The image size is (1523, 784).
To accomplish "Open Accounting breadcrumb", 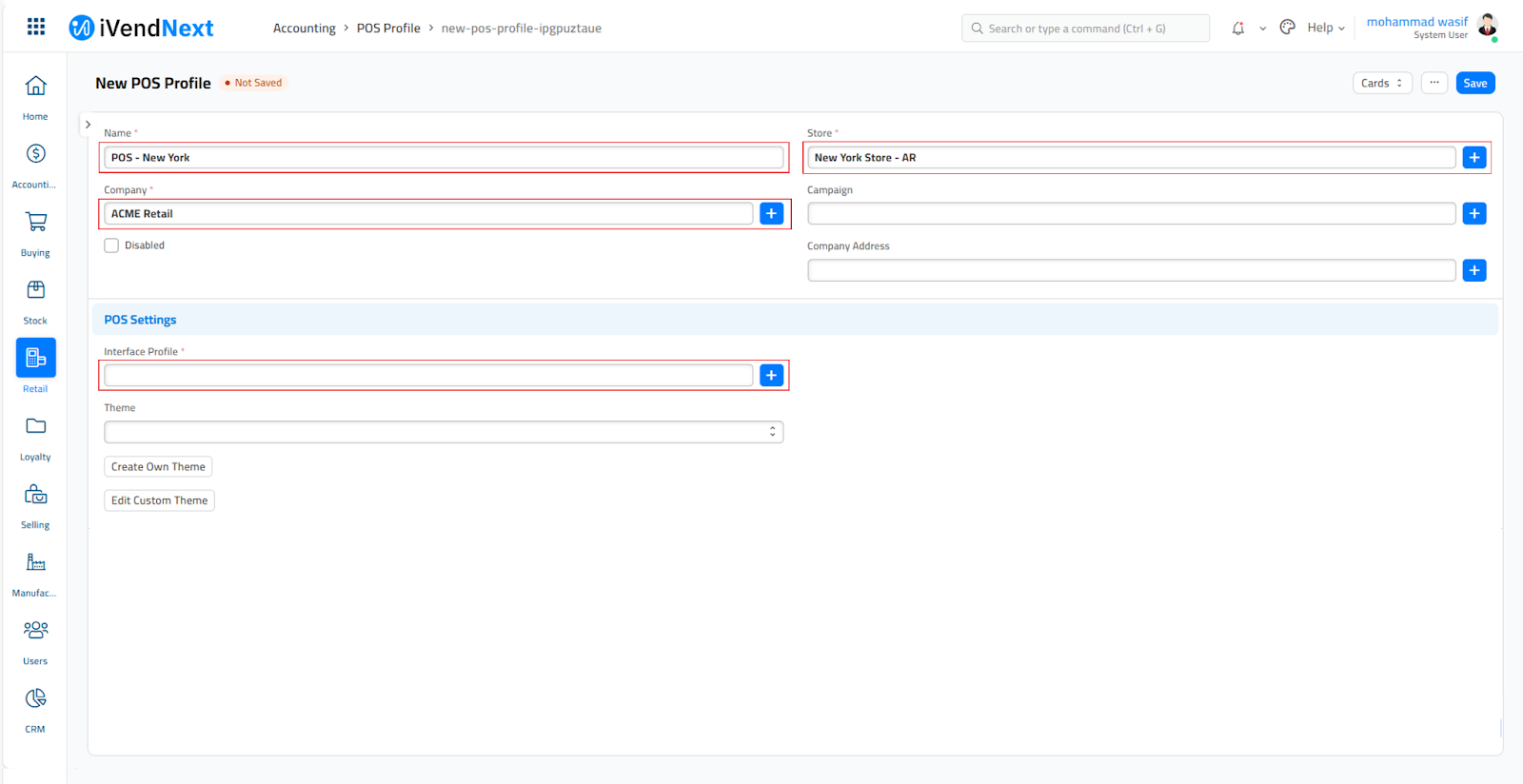I will click(x=304, y=29).
